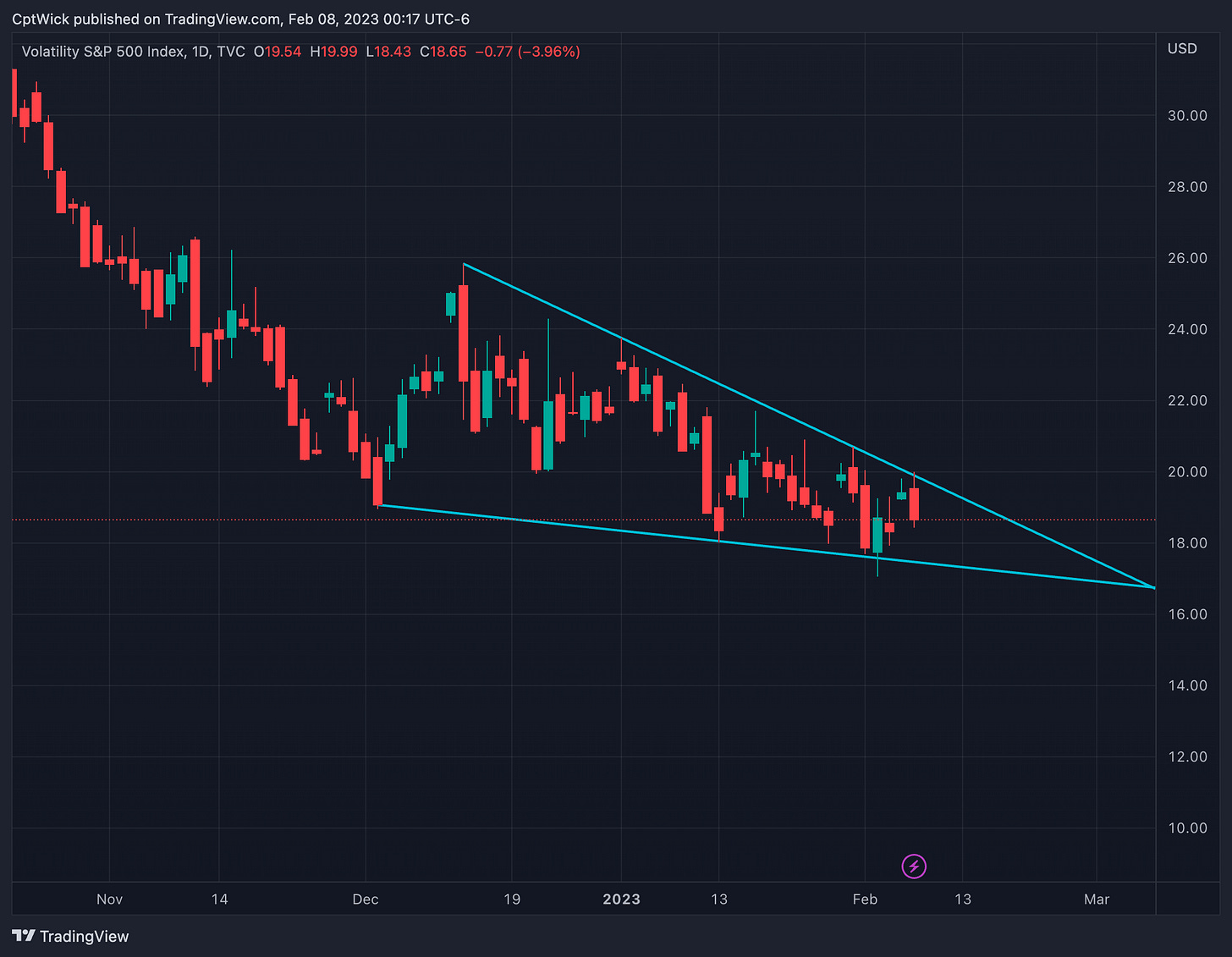The width and height of the screenshot is (1232, 957).
Task: Click the 18.00 price axis label
Action: [1187, 543]
